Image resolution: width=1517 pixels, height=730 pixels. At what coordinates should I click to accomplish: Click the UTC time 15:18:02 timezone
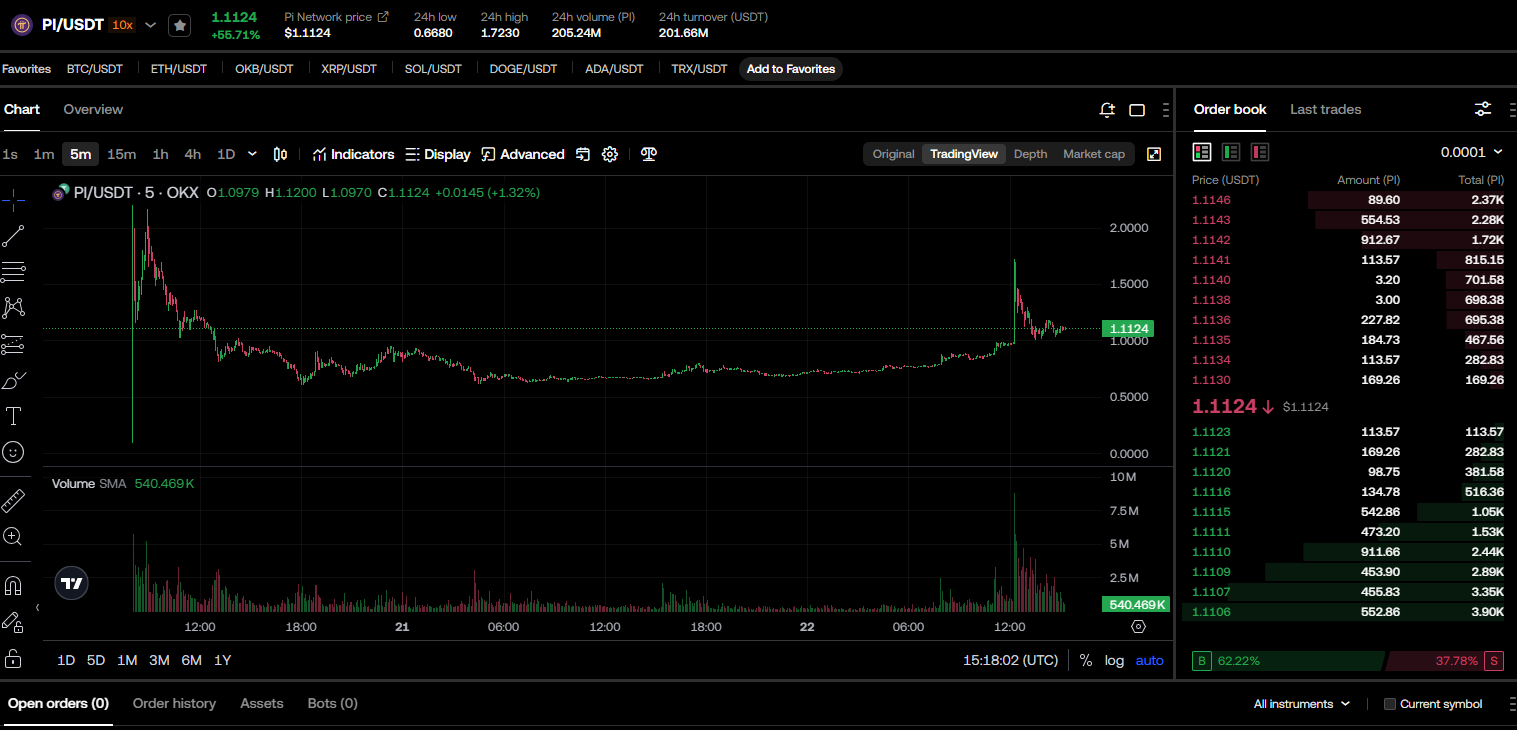[1010, 660]
